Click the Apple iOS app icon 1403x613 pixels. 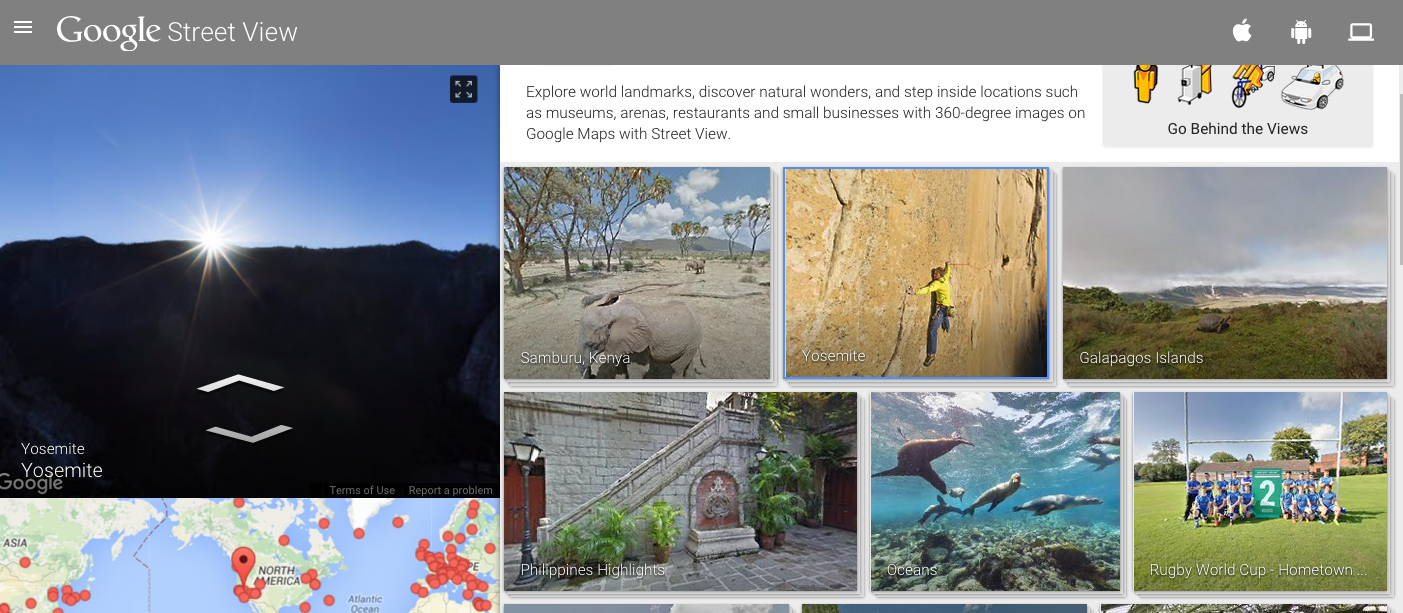pyautogui.click(x=1242, y=31)
